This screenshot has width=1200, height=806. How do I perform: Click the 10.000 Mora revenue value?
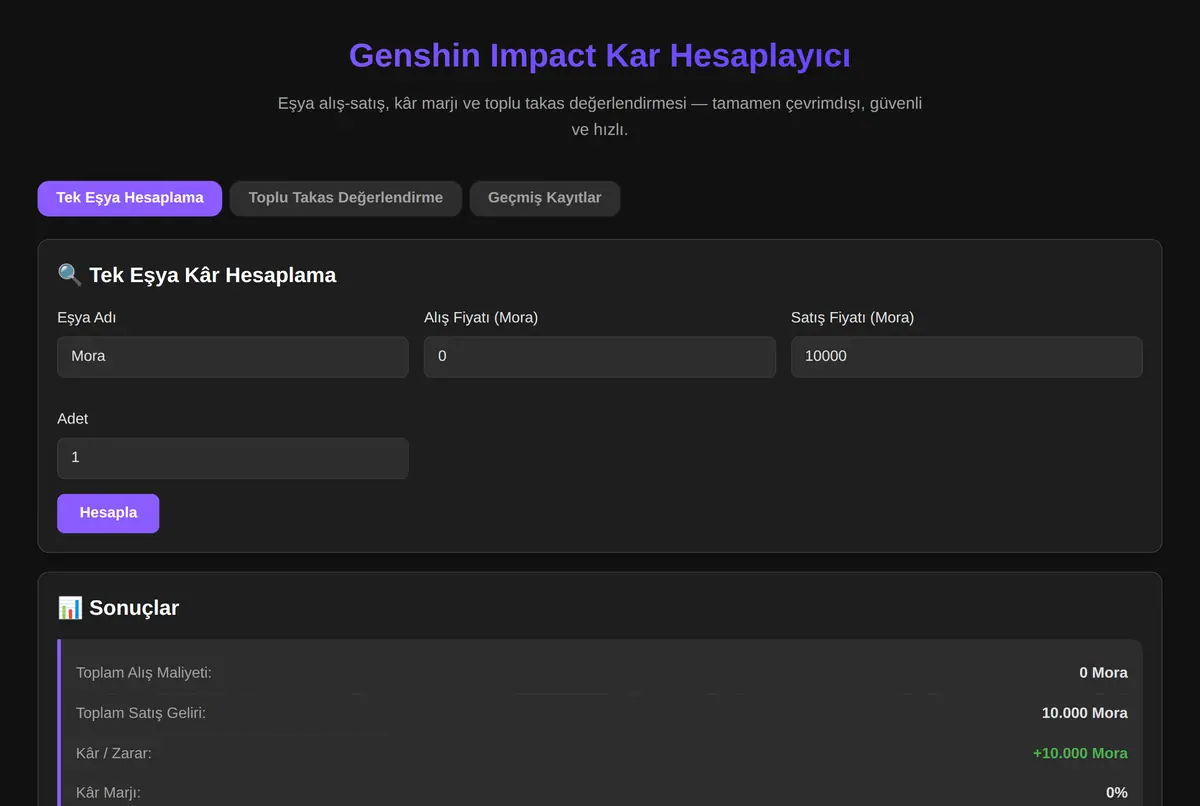click(x=1085, y=713)
